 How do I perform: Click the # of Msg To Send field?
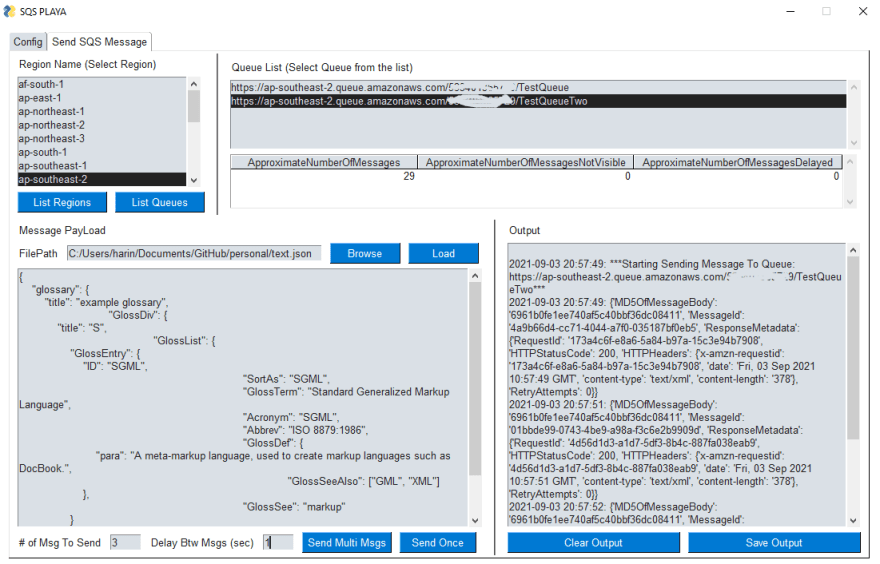pyautogui.click(x=125, y=542)
